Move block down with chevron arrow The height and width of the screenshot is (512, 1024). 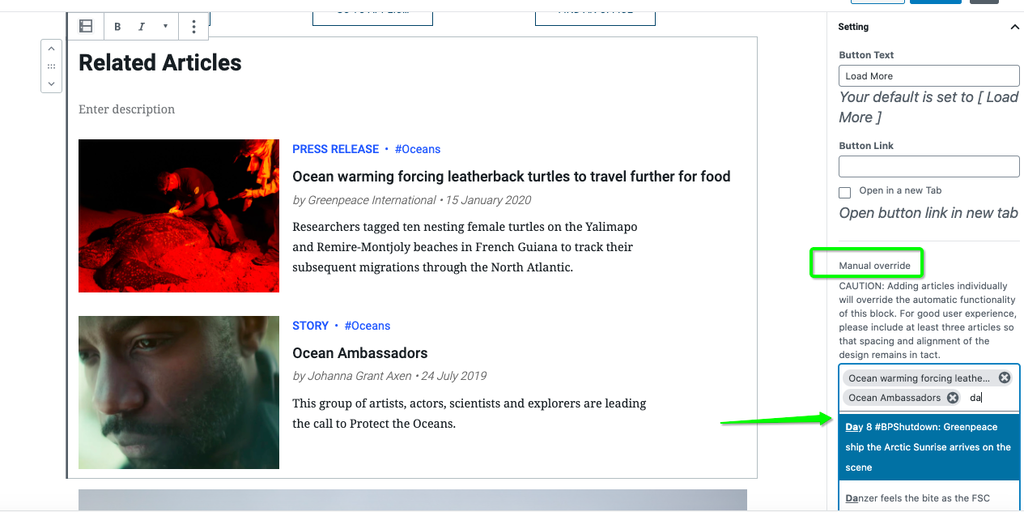(x=51, y=84)
